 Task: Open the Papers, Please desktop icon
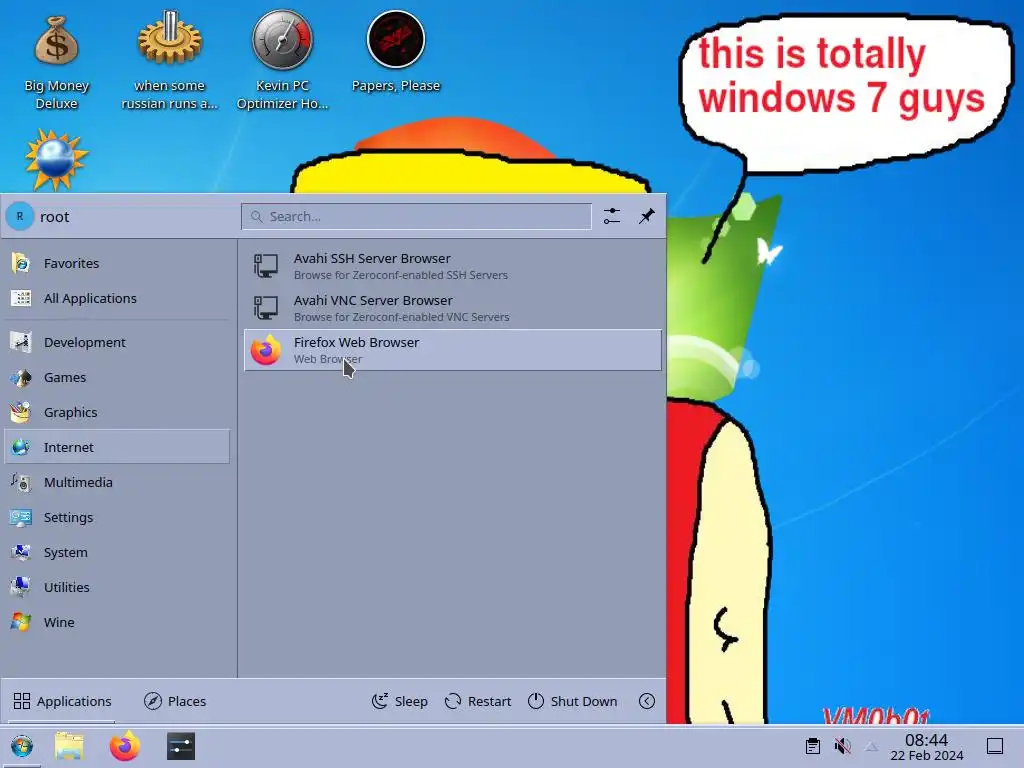[x=396, y=52]
